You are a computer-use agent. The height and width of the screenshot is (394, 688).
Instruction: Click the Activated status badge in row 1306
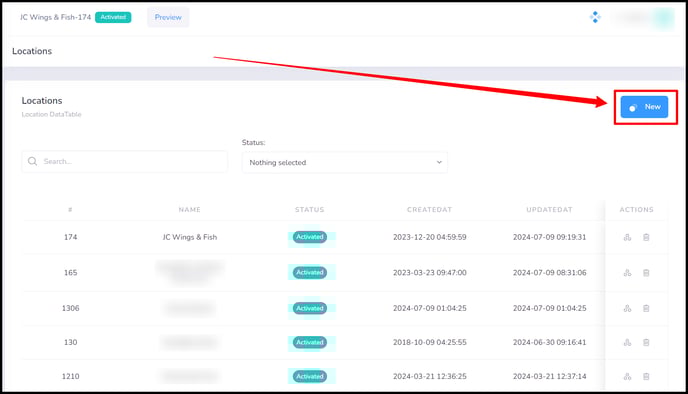[x=310, y=308]
